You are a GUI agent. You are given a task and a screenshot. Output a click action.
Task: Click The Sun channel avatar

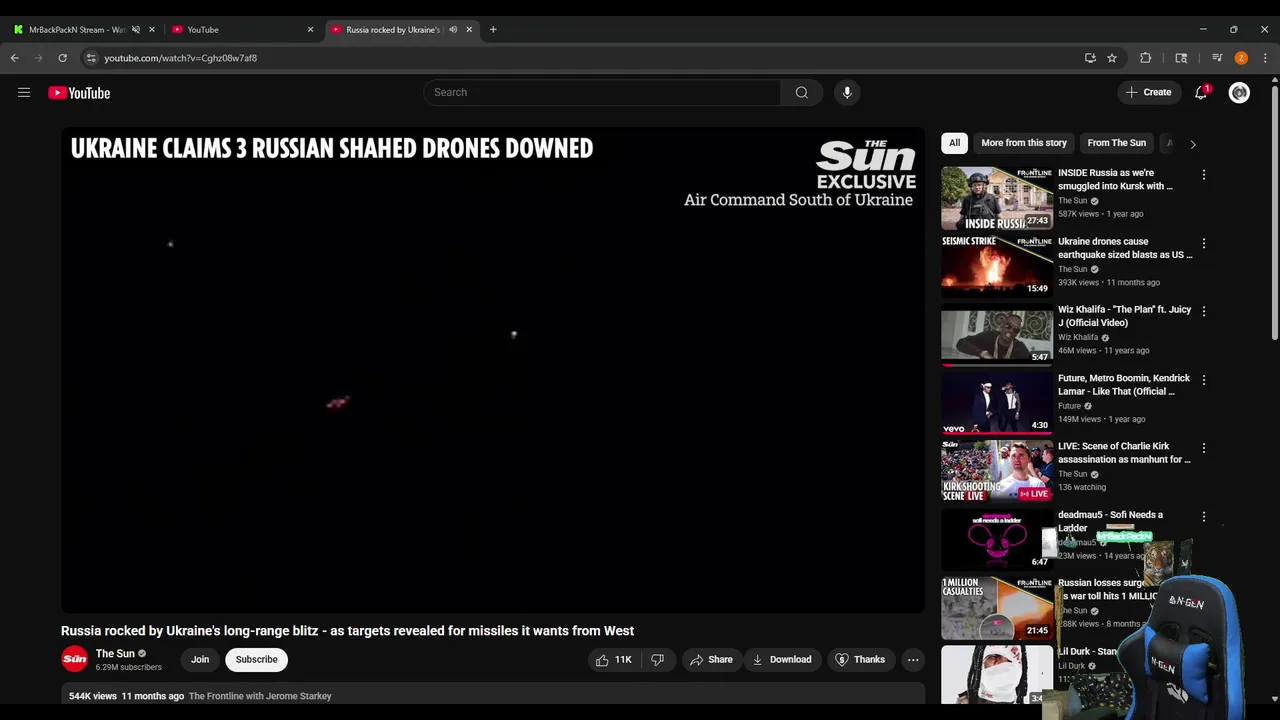[75, 660]
